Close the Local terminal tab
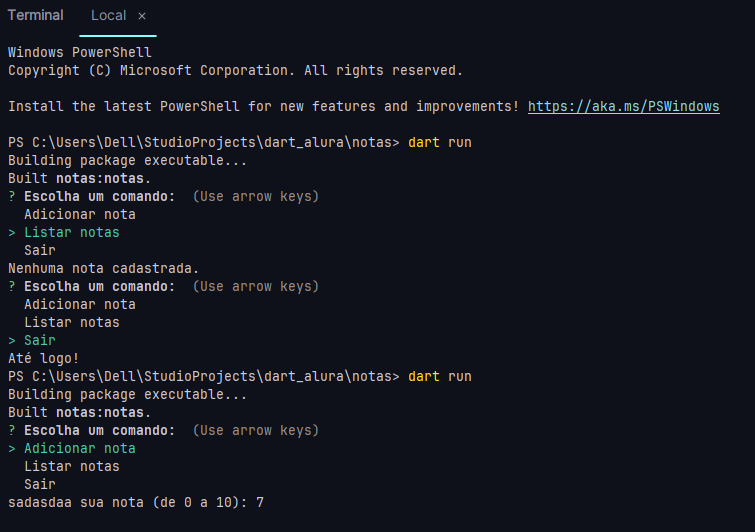 [x=142, y=16]
